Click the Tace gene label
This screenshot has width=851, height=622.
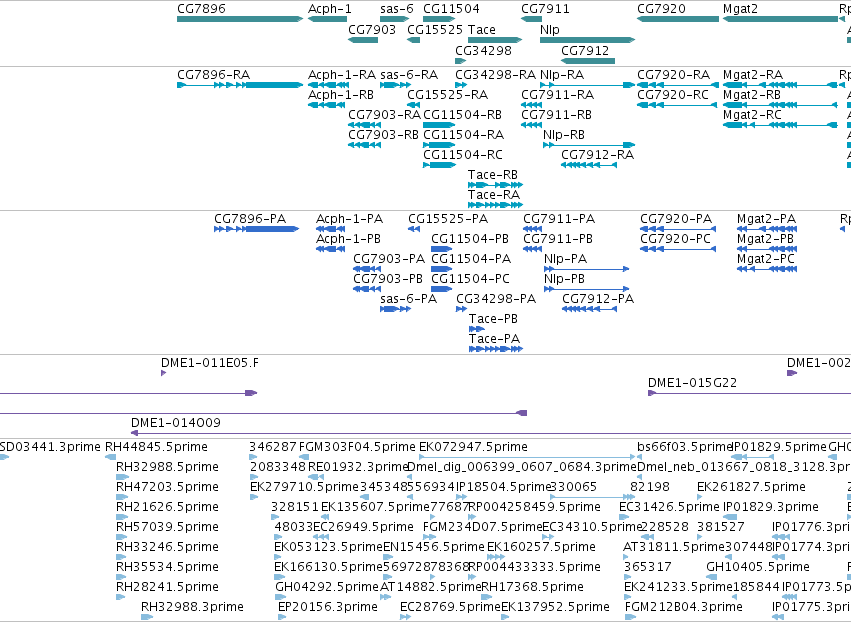click(481, 29)
